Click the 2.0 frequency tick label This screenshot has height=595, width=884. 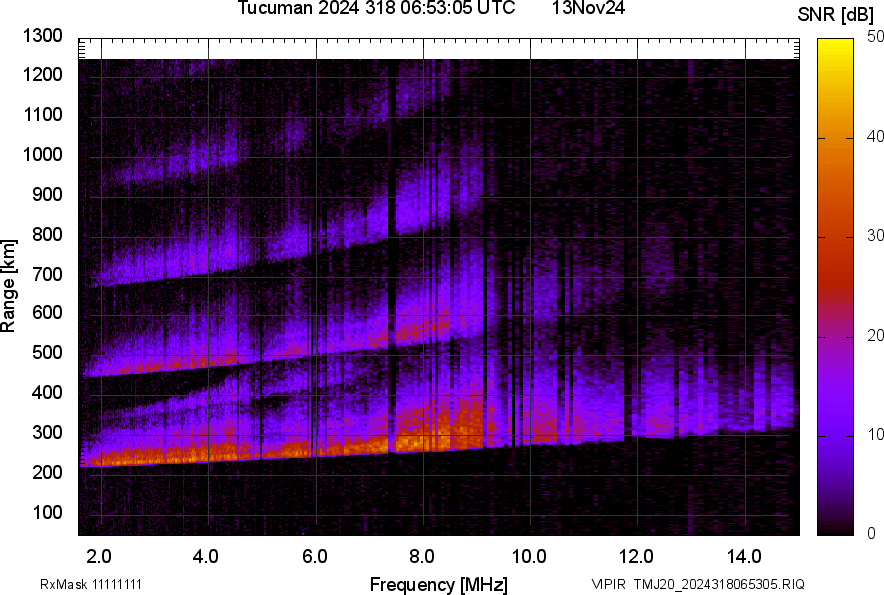coord(99,556)
